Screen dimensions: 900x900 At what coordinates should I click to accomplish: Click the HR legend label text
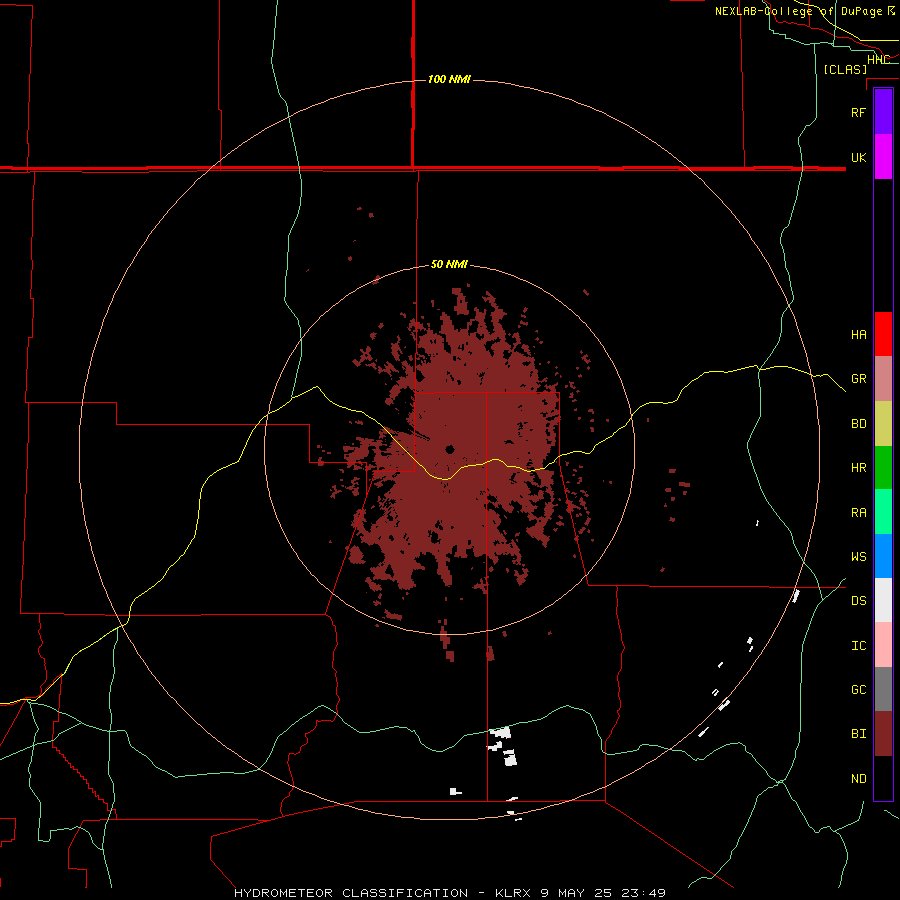click(x=858, y=468)
